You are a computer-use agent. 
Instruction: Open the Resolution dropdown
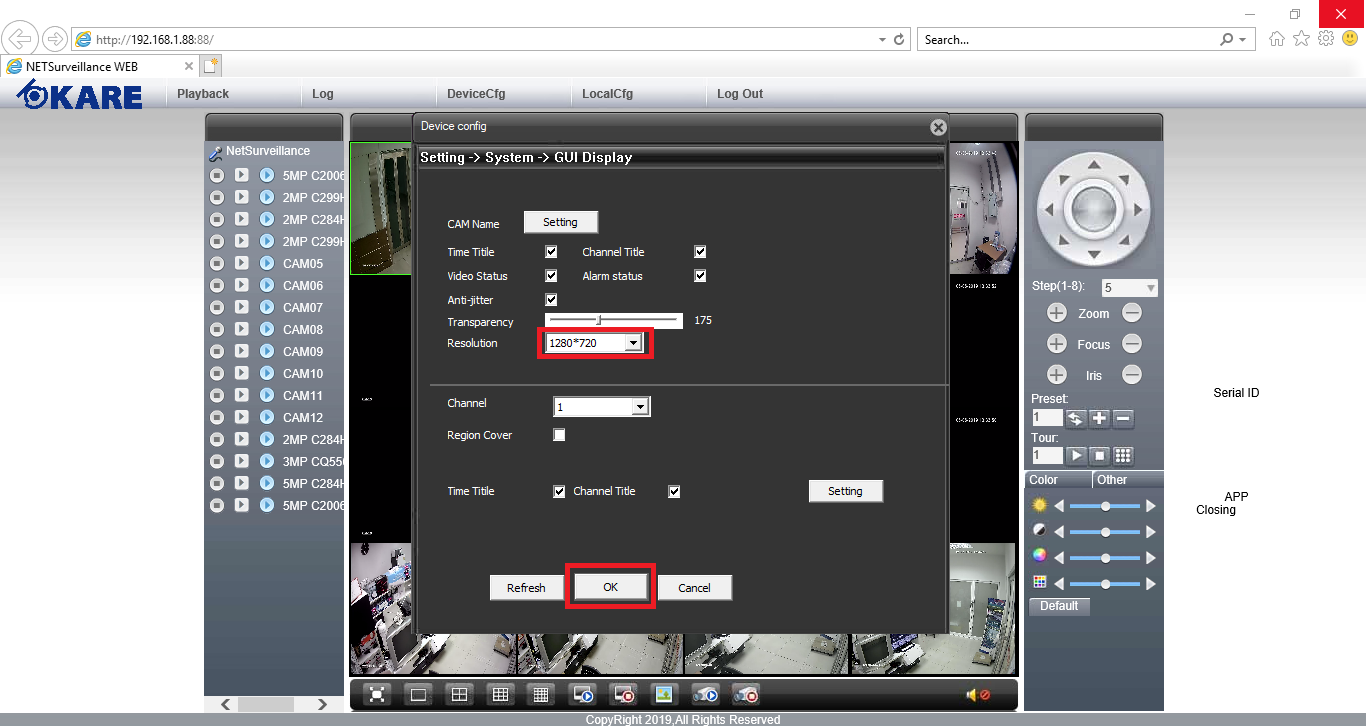632,343
